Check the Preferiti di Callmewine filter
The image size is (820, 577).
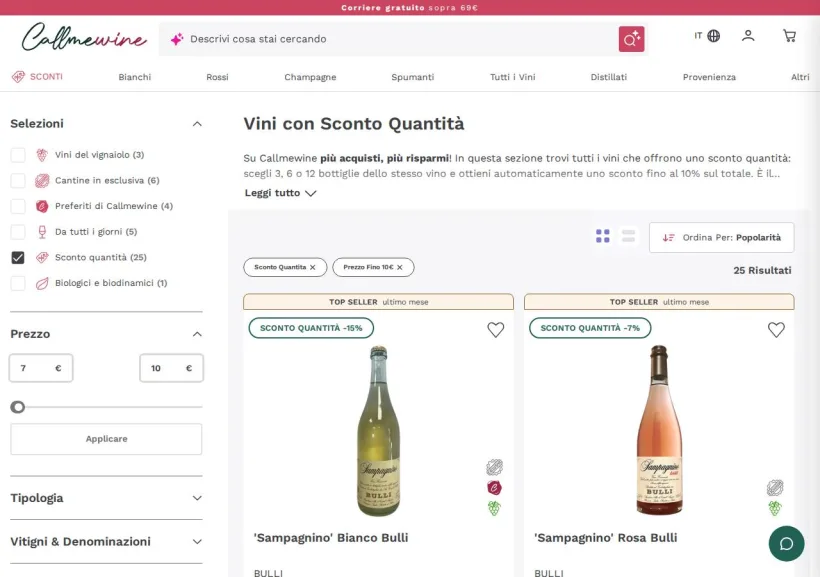pos(18,206)
